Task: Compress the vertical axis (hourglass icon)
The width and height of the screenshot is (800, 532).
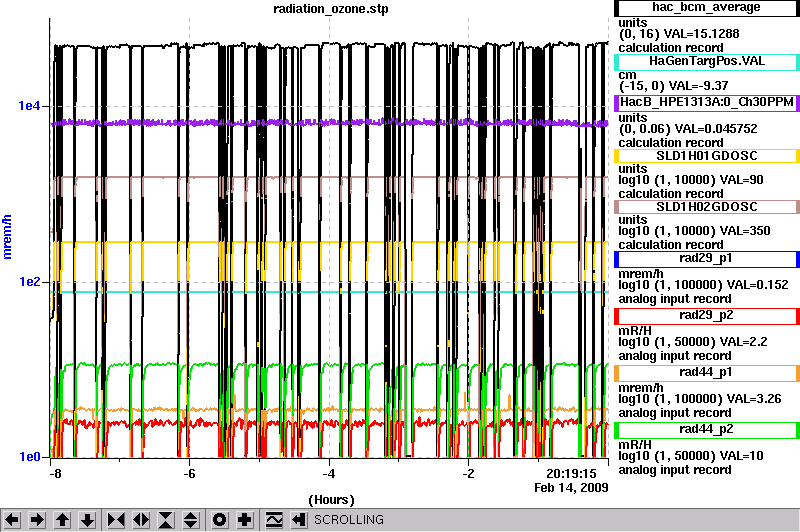Action: pos(166,520)
